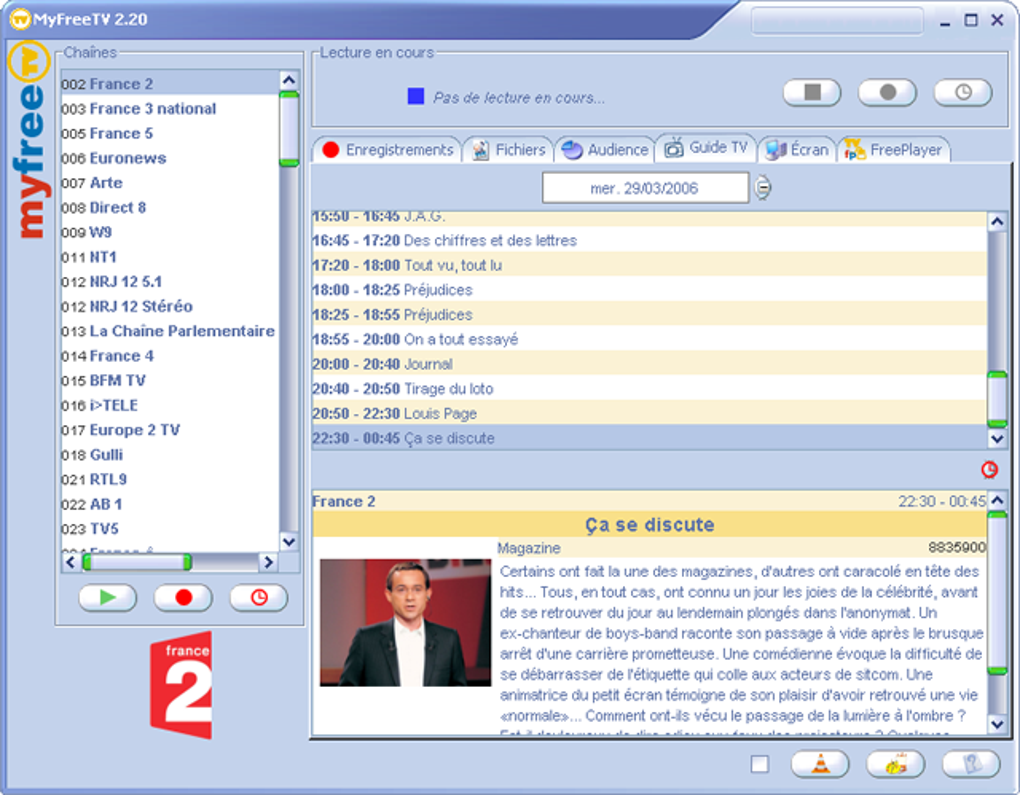Open the Enregistrements tab
Viewport: 1020px width, 795px height.
388,150
